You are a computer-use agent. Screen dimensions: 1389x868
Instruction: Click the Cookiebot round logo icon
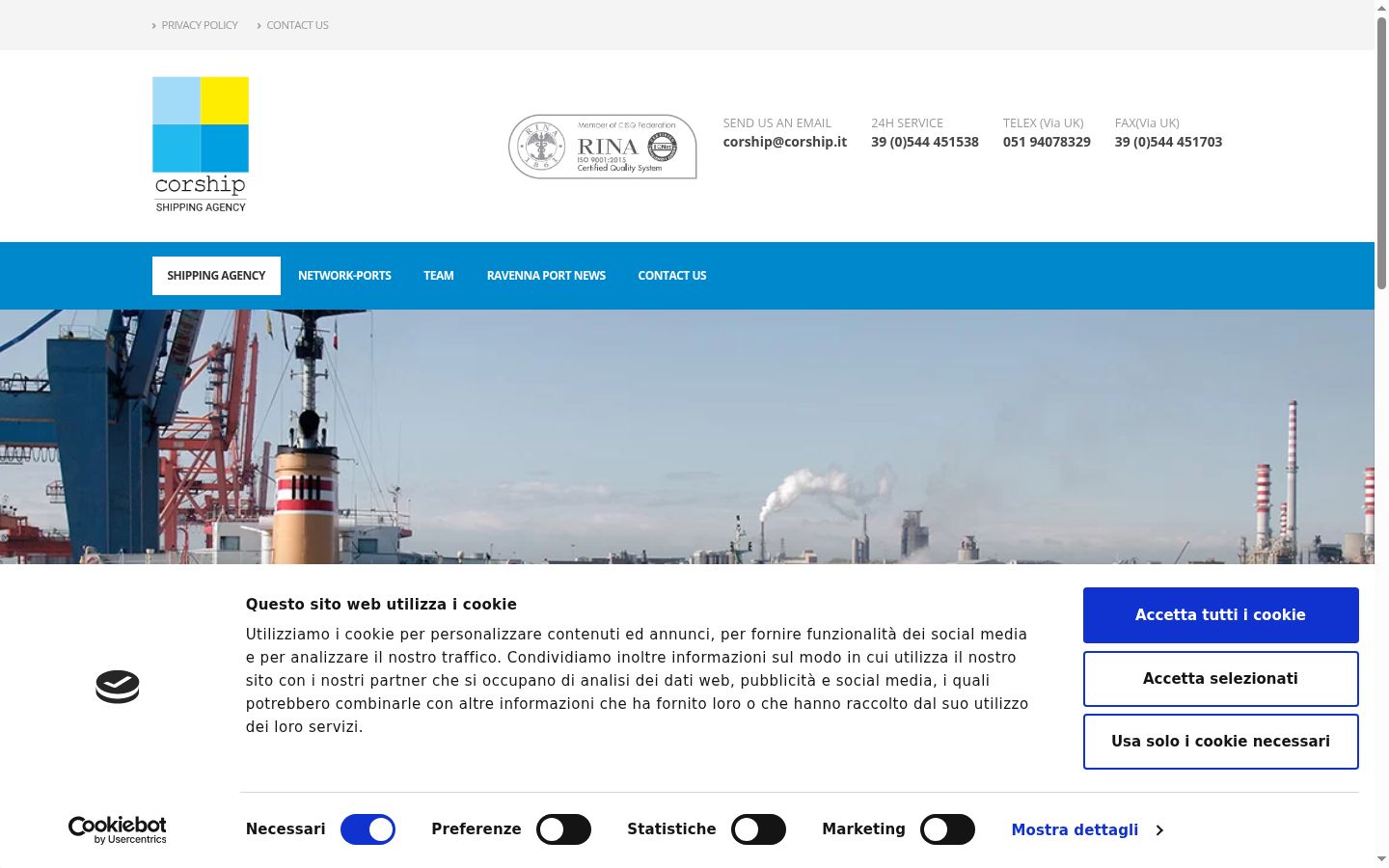118,687
